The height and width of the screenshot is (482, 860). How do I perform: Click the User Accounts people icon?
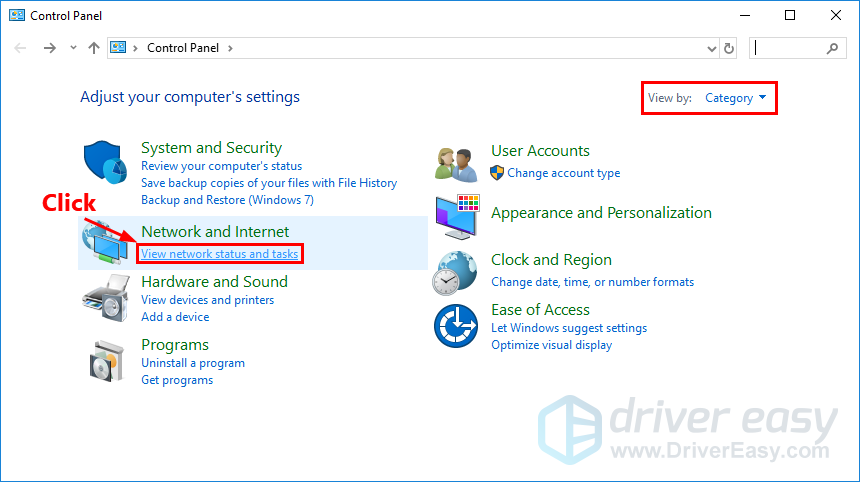tap(458, 162)
